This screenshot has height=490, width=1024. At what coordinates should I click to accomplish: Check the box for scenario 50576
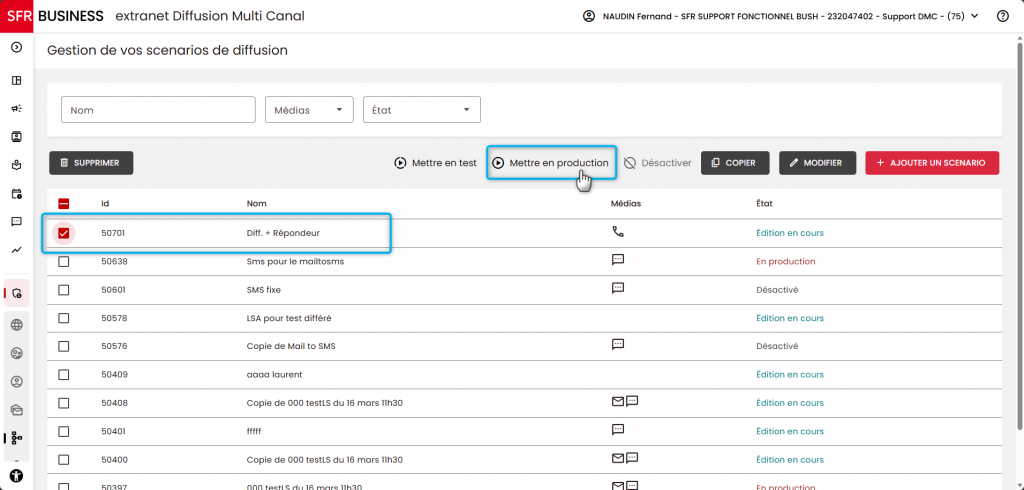pyautogui.click(x=63, y=346)
